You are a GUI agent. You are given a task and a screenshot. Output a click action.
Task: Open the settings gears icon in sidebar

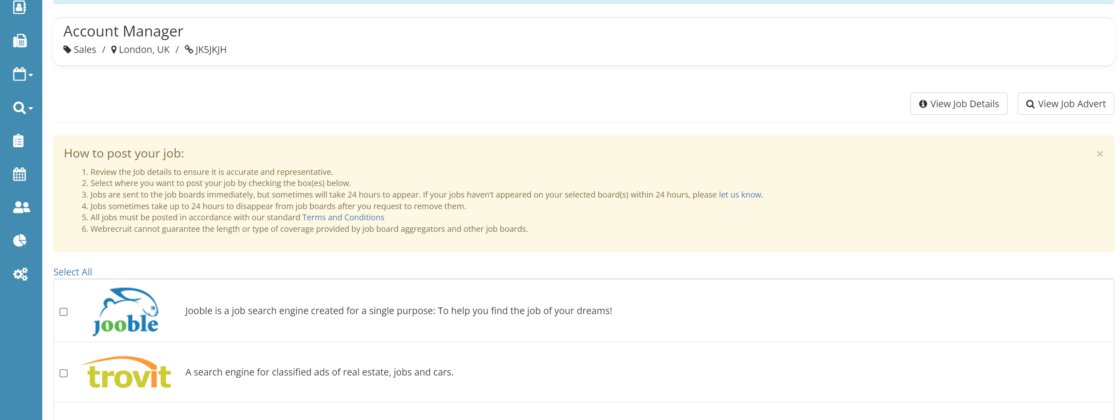click(x=20, y=274)
